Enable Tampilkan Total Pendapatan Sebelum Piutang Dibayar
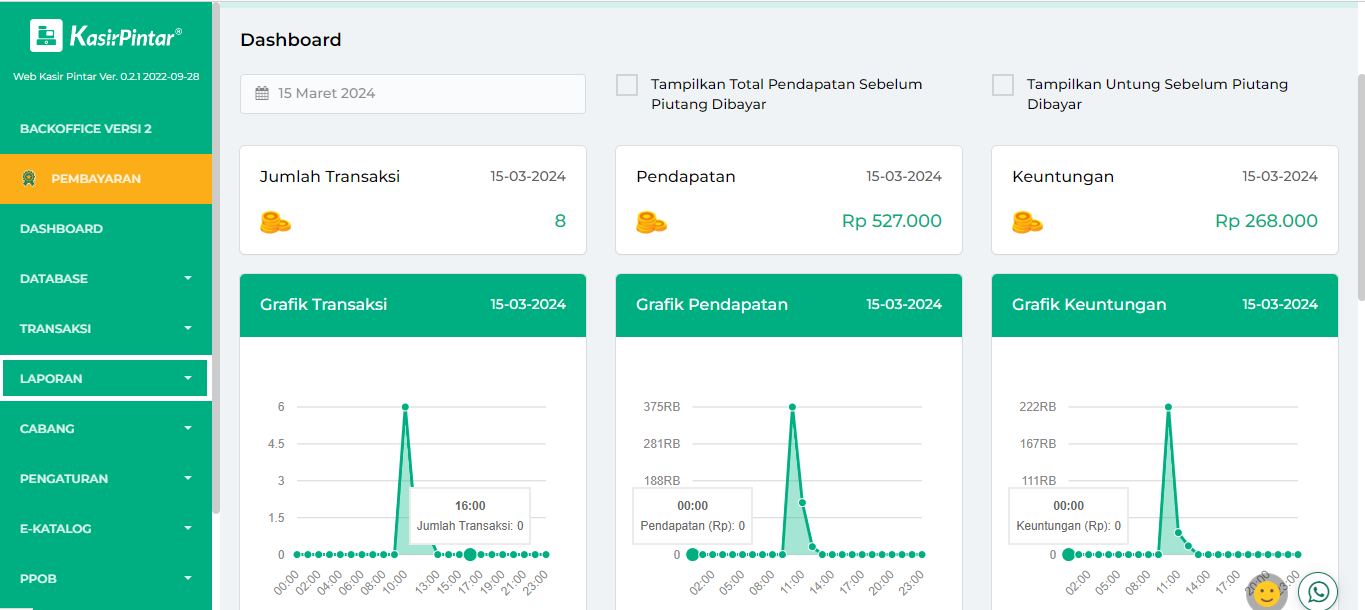The width and height of the screenshot is (1365, 610). [627, 85]
